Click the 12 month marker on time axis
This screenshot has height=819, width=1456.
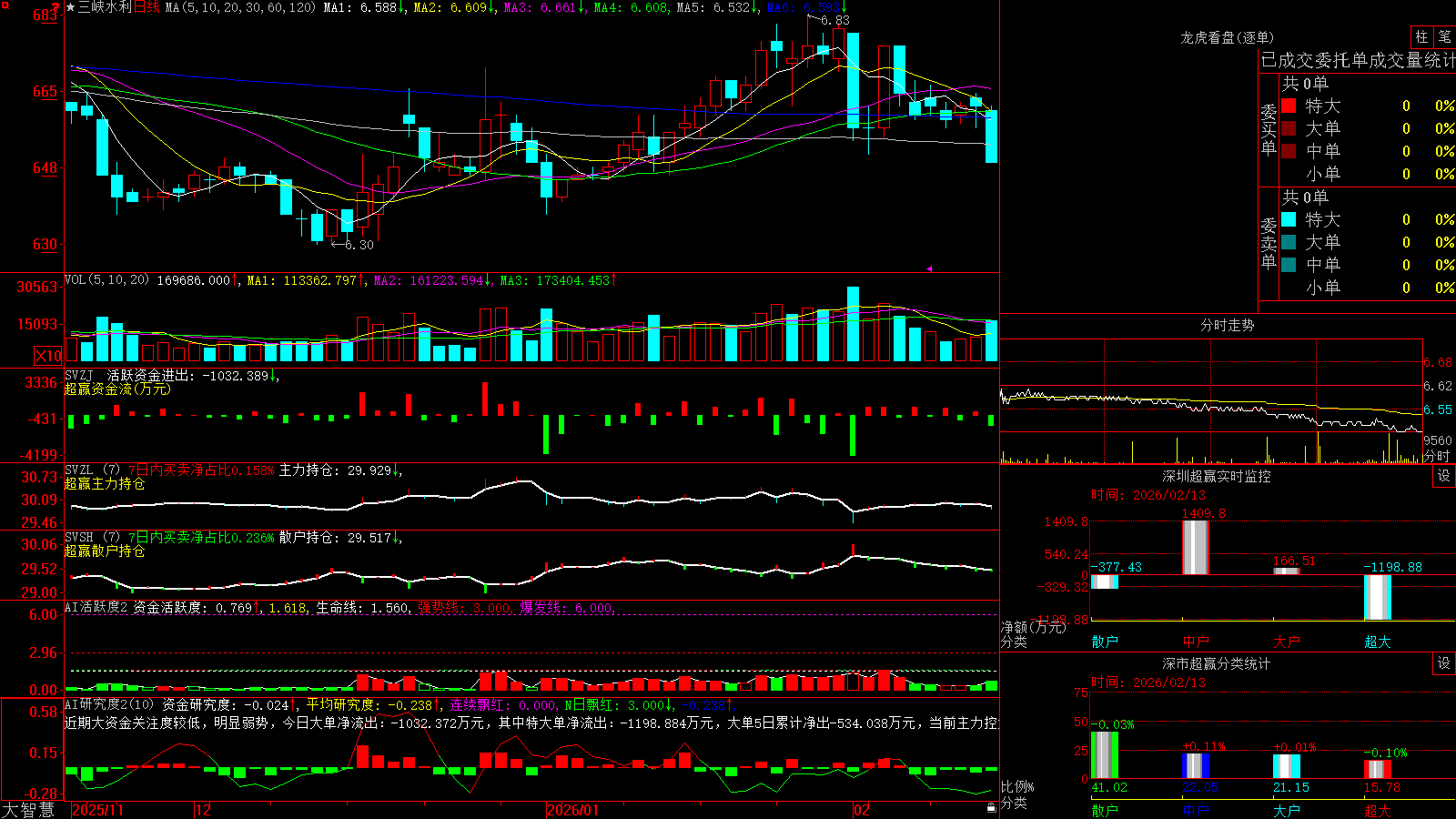point(204,810)
